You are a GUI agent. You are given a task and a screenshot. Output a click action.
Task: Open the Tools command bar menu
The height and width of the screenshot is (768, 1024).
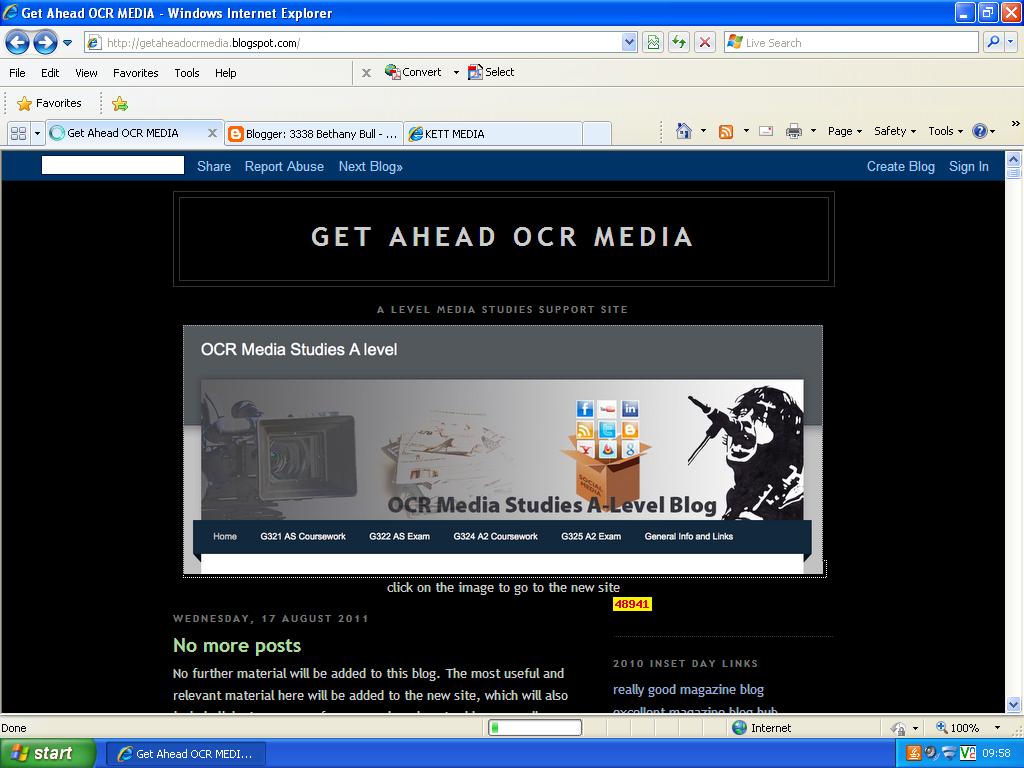[x=946, y=131]
